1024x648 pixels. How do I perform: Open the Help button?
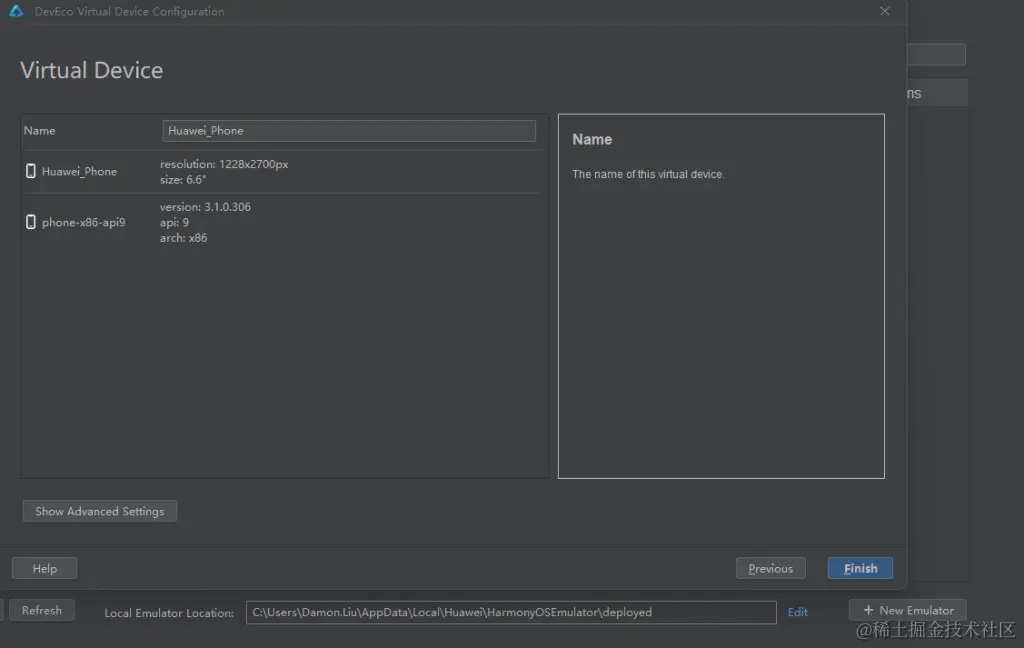[x=44, y=568]
